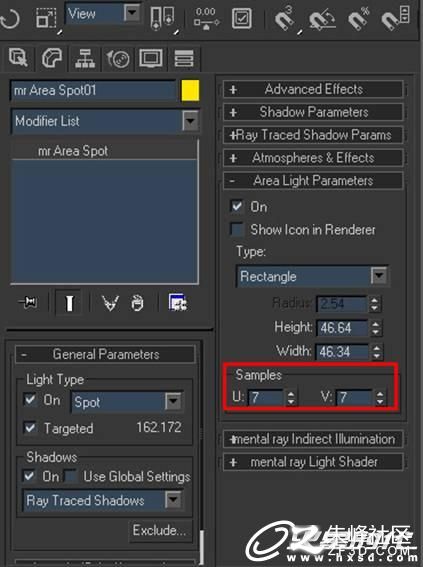Switch to the Motion panel tab
This screenshot has height=567, width=423.
(118, 59)
